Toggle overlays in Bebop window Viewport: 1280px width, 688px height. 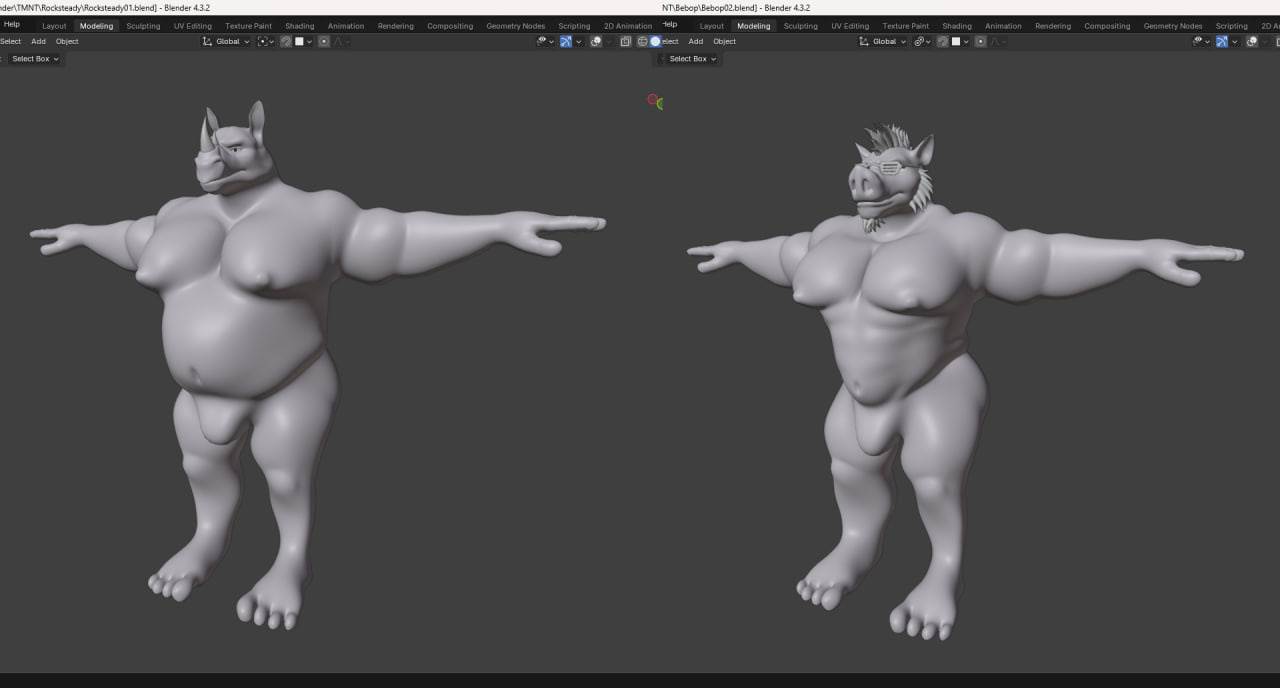(x=1251, y=41)
